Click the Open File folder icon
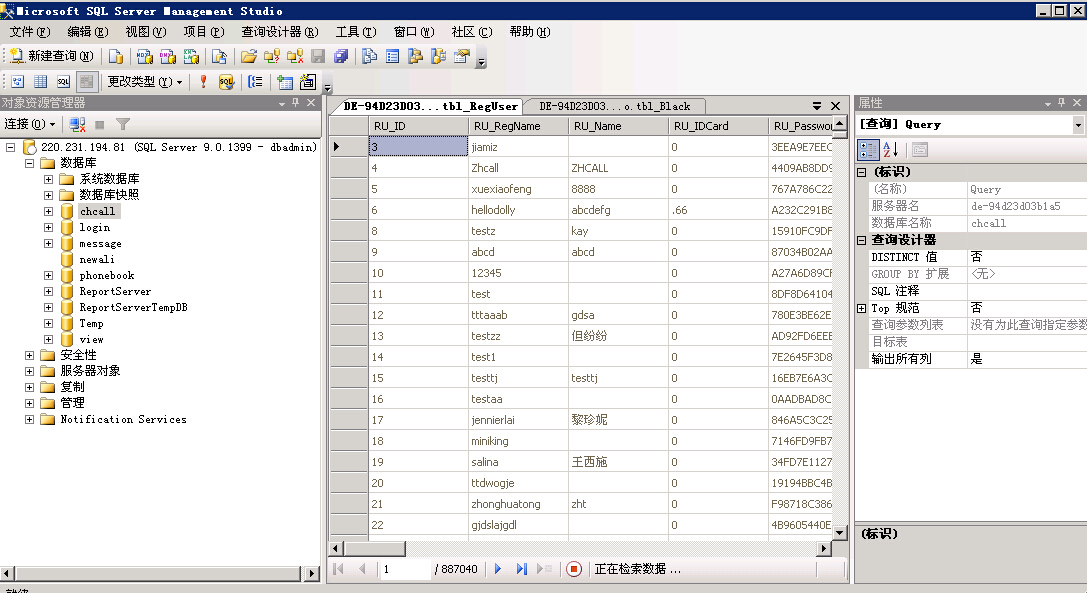1087x593 pixels. (x=249, y=56)
